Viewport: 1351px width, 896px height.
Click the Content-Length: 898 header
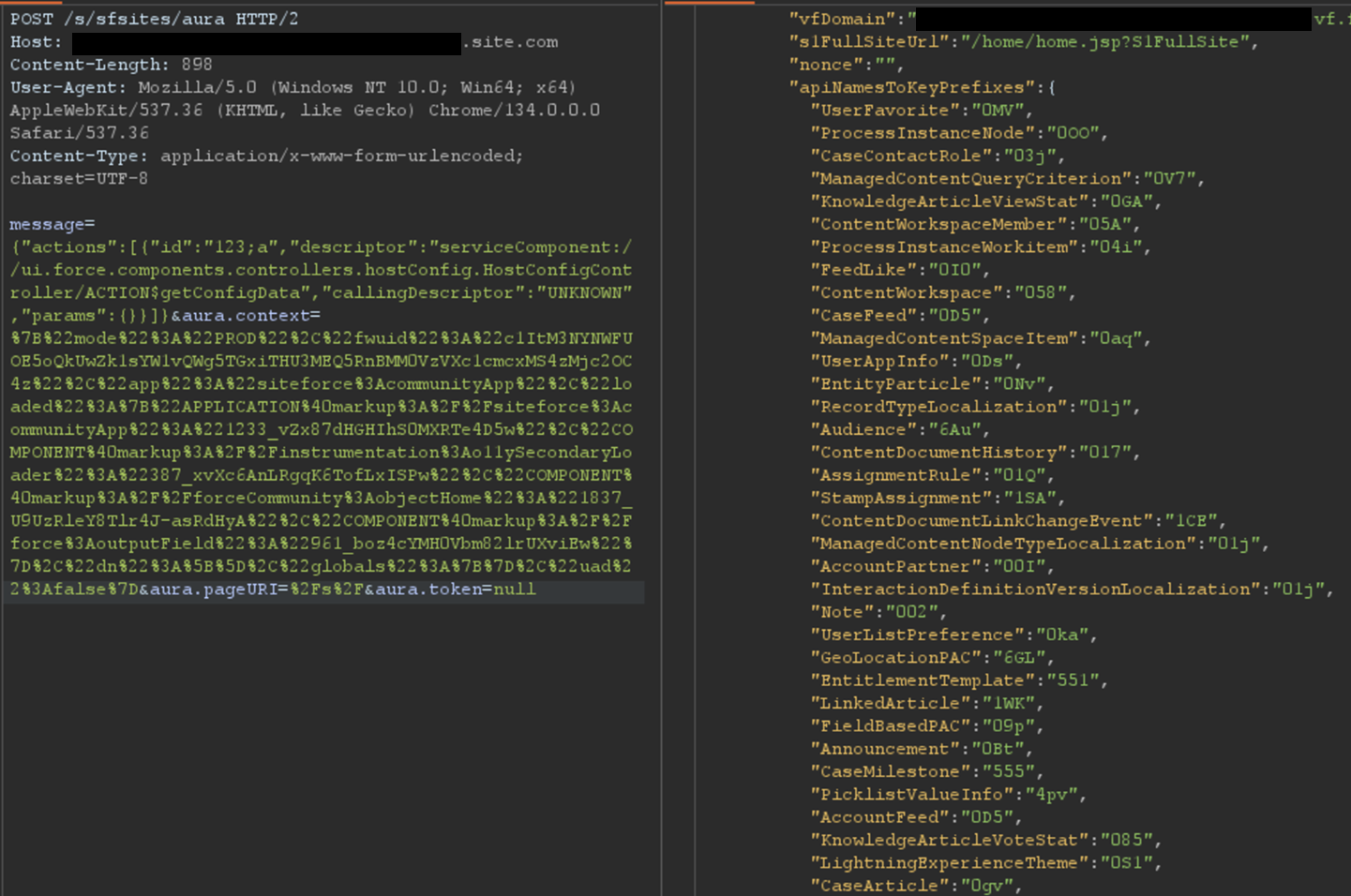[x=110, y=64]
